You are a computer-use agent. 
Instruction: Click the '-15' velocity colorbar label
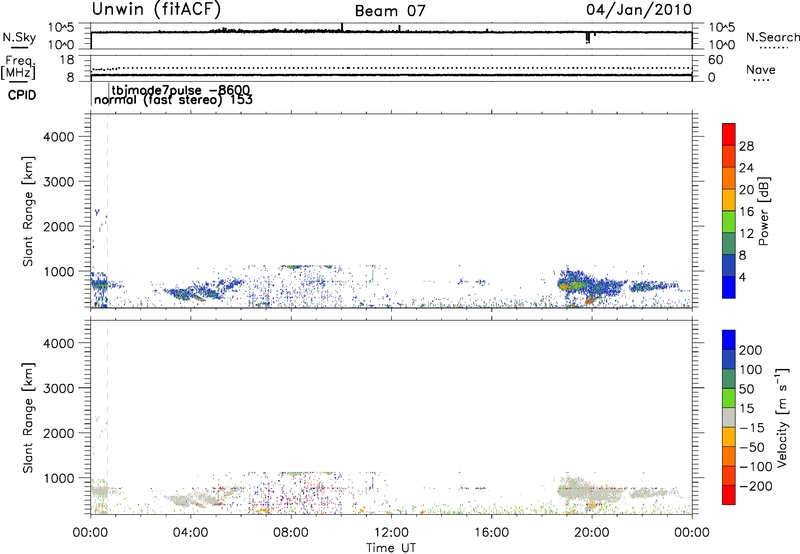click(752, 428)
